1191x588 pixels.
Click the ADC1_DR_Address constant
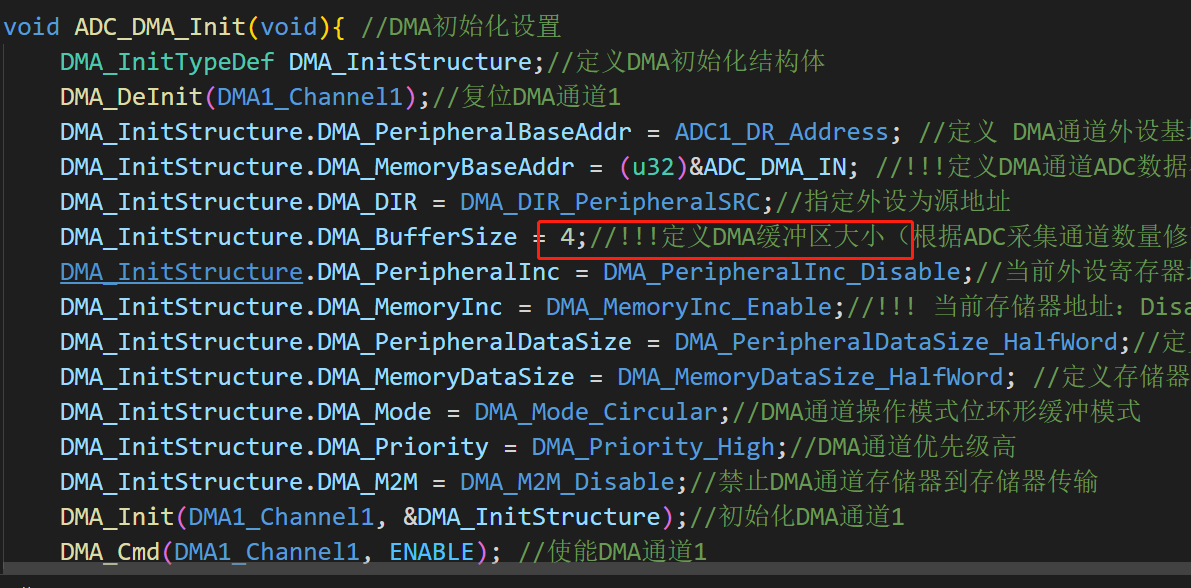pos(782,132)
